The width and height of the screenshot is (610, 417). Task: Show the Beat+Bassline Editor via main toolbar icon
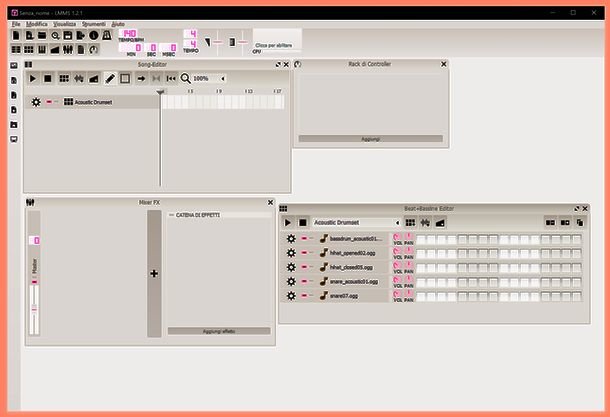(29, 49)
